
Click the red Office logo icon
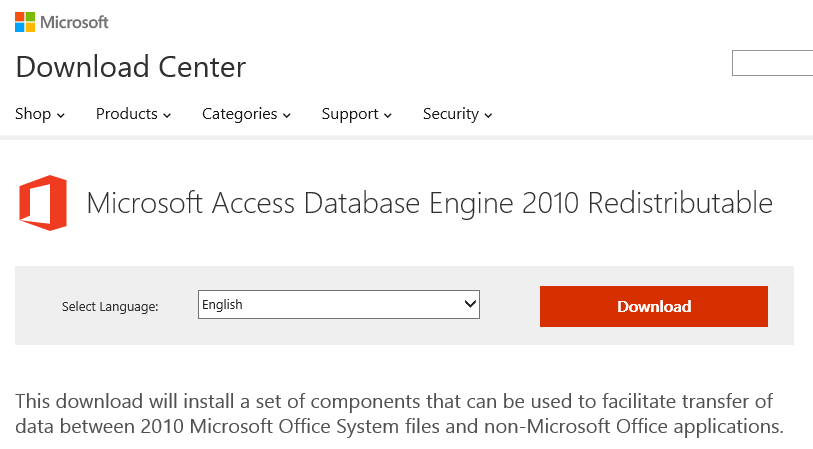click(43, 203)
